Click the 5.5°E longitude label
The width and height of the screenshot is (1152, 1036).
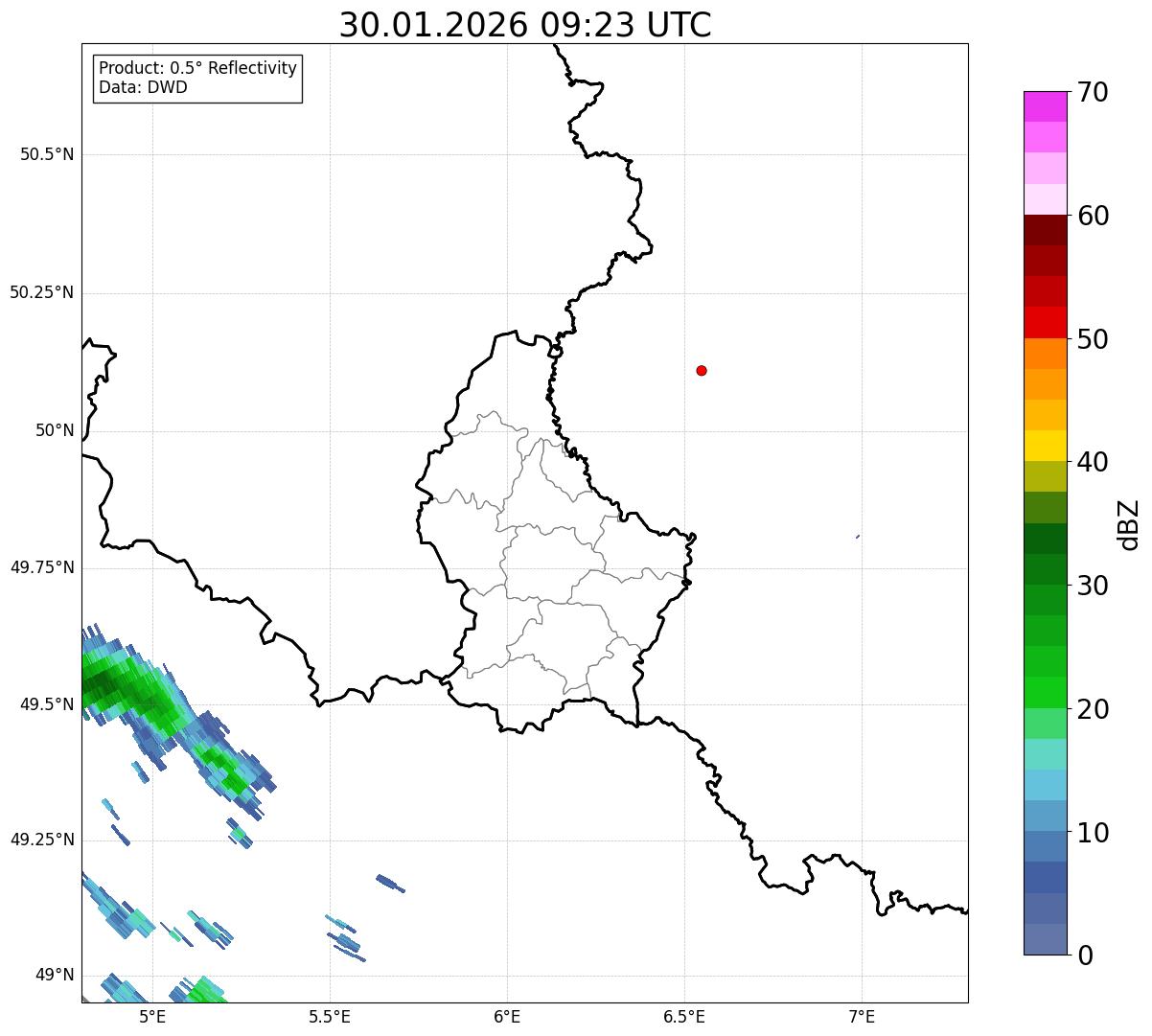click(x=330, y=1016)
